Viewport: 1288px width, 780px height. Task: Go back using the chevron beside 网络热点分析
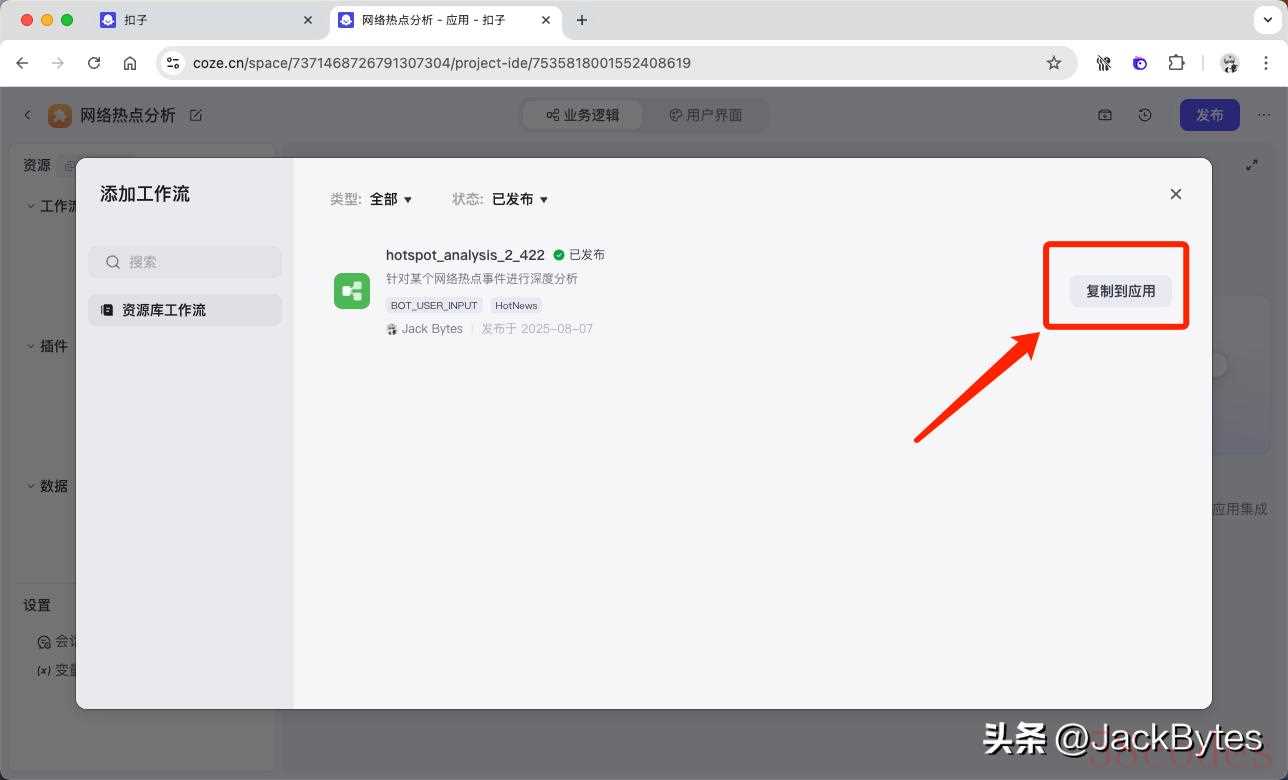28,115
